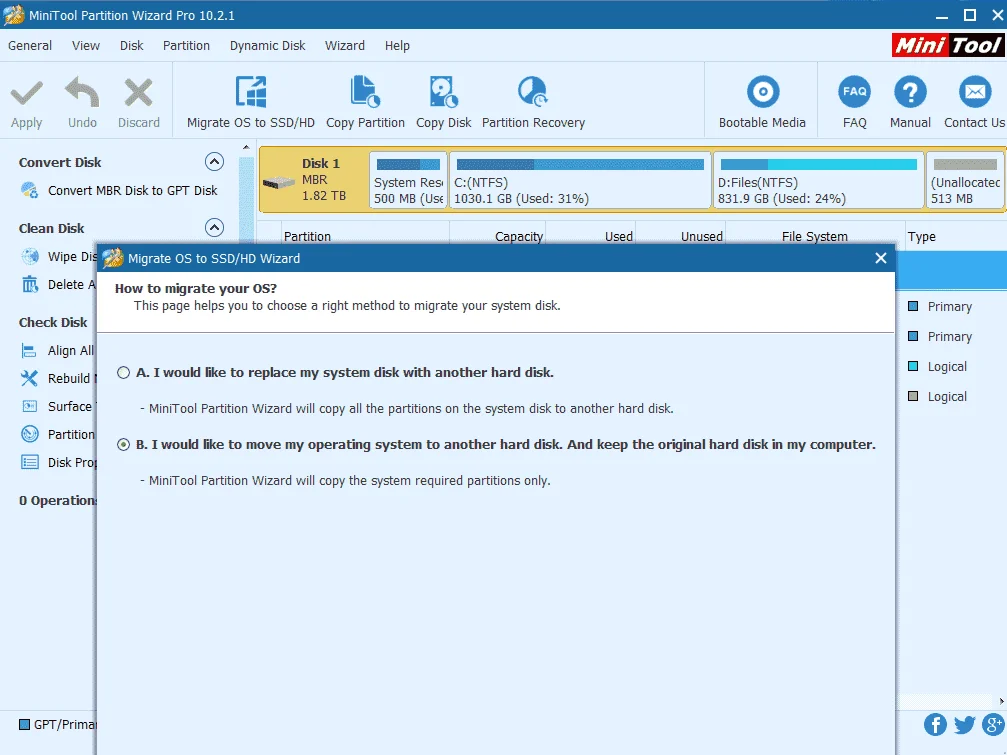The image size is (1007, 755).
Task: Open the Help menu
Action: tap(398, 46)
